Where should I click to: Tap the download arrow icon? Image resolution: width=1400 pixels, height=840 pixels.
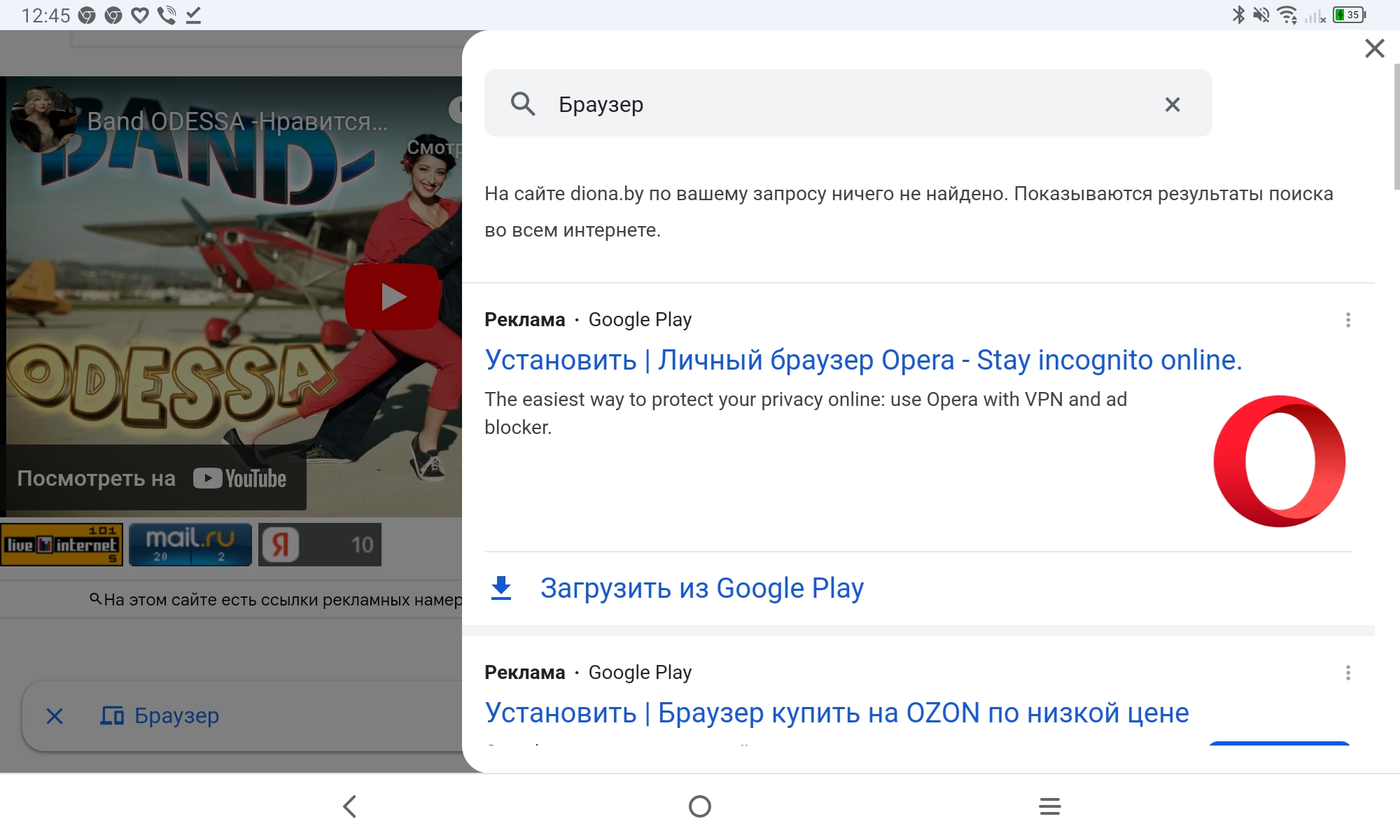(x=501, y=588)
